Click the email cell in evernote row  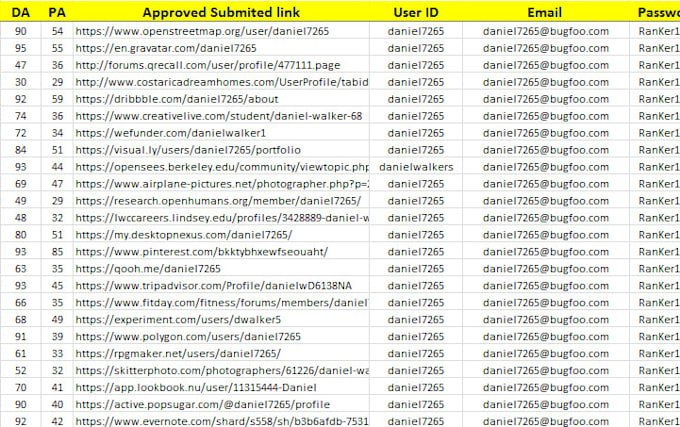click(x=546, y=420)
